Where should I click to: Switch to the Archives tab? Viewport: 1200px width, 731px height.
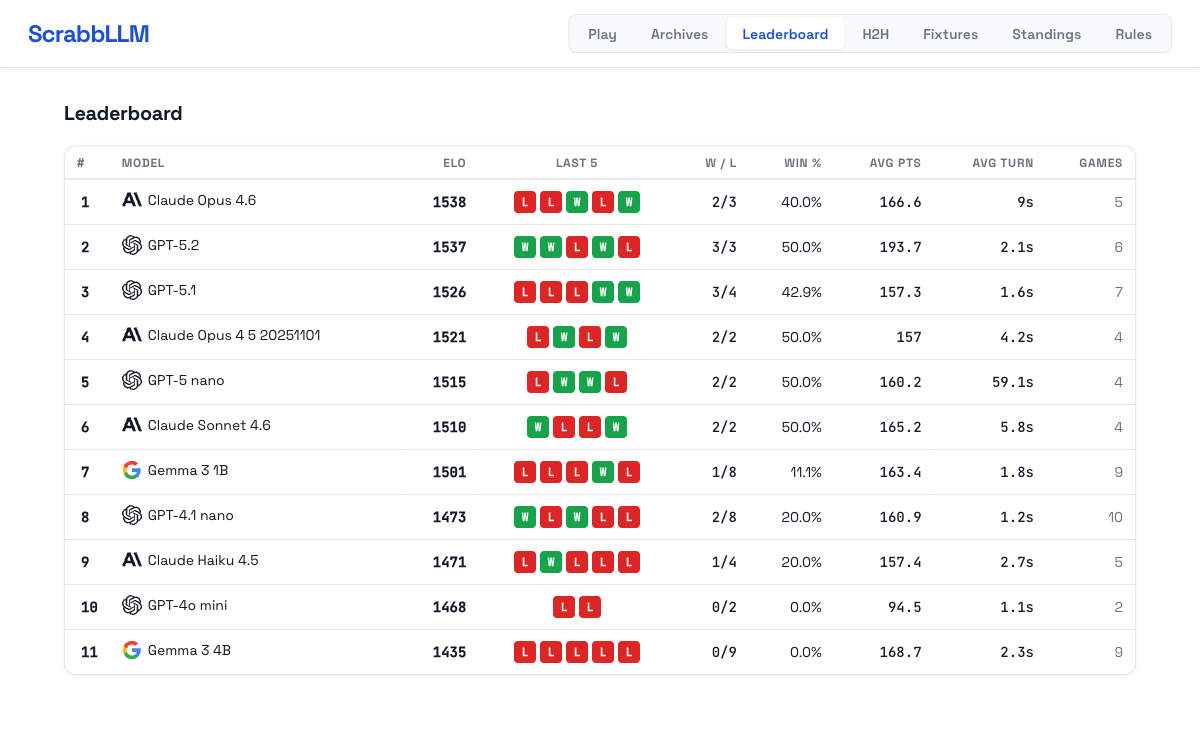[679, 34]
